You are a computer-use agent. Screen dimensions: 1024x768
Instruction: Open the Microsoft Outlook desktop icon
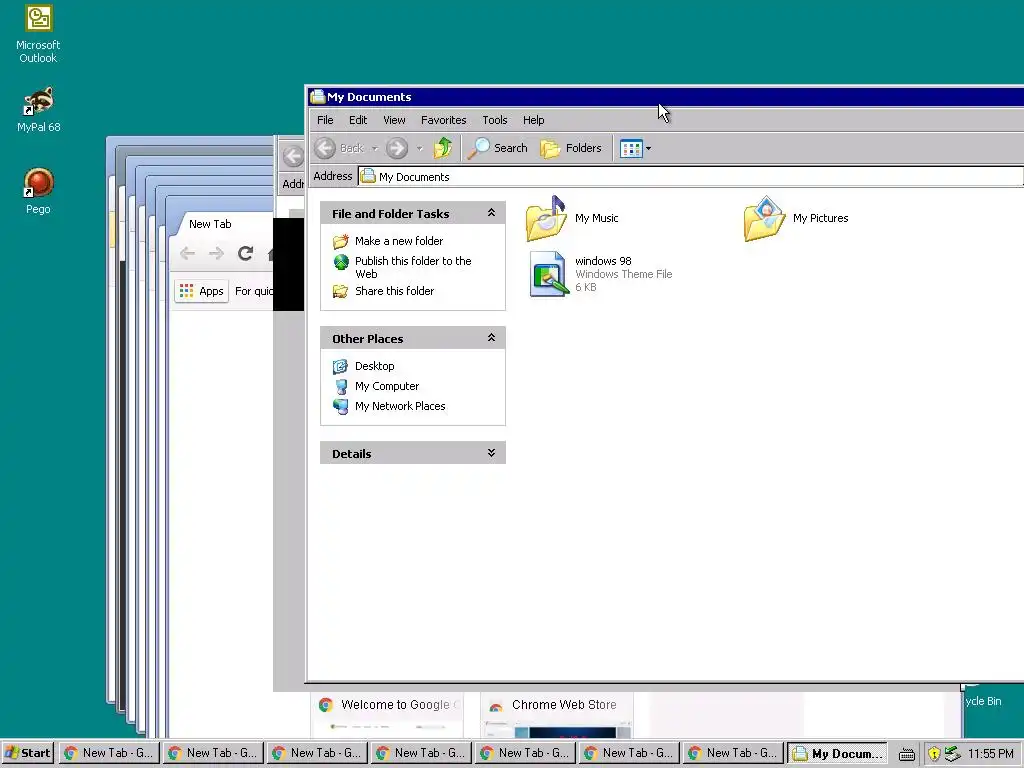[x=38, y=34]
